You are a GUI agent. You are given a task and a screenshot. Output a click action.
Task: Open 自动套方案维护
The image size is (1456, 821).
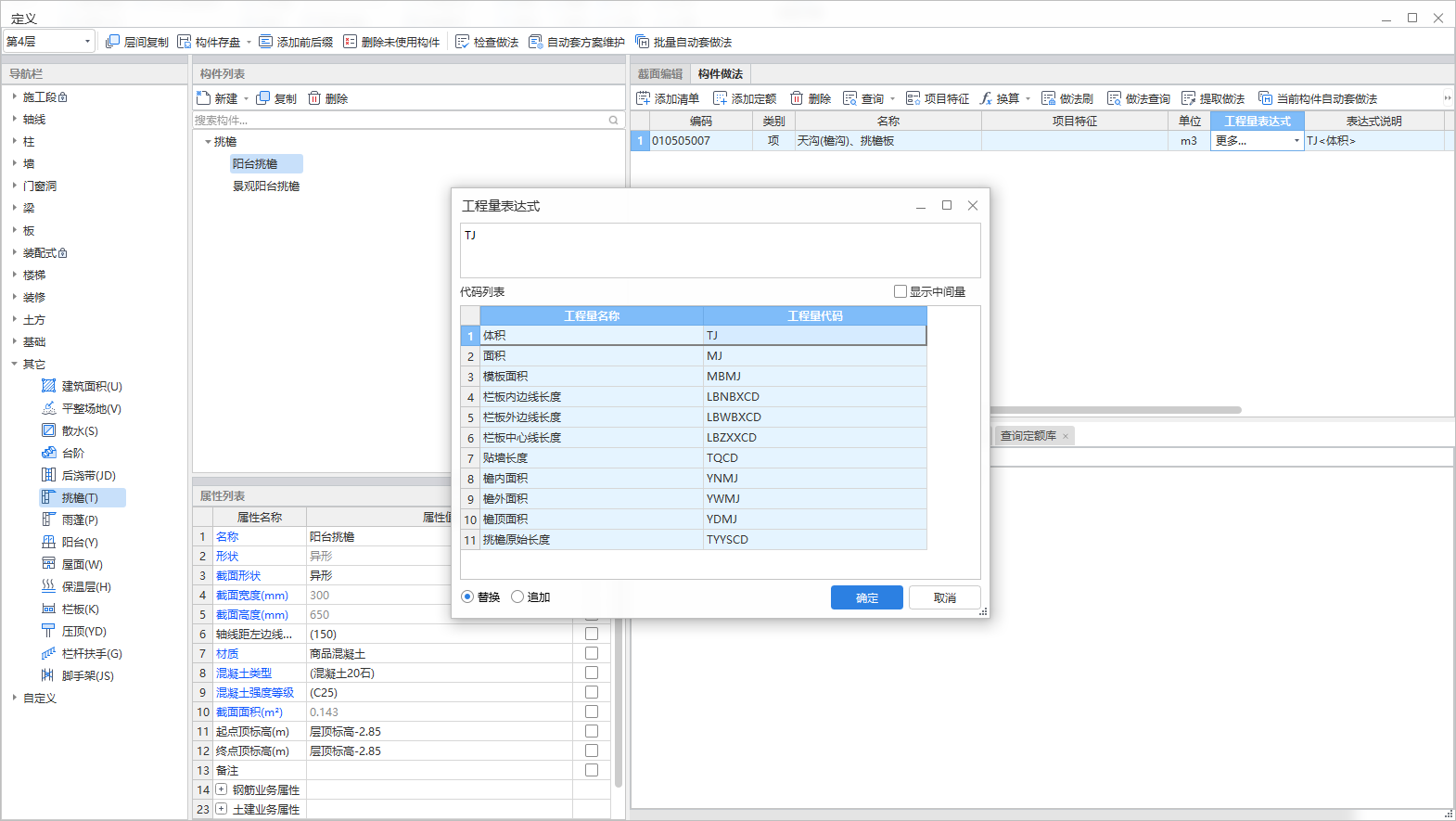point(577,42)
